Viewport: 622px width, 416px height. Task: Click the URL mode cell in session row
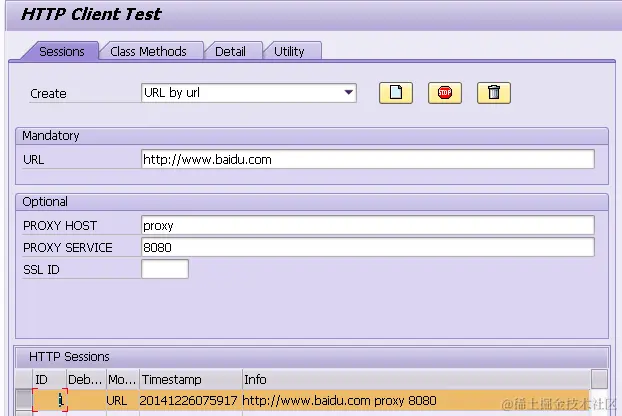point(122,401)
